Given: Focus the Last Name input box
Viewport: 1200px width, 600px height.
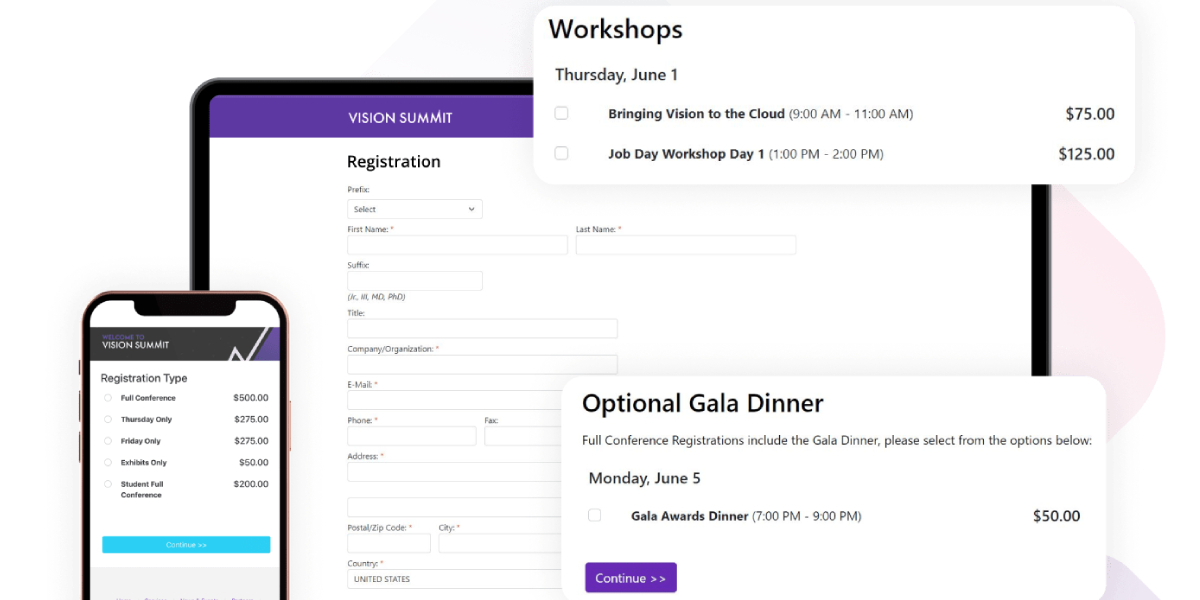Looking at the screenshot, I should [x=686, y=245].
